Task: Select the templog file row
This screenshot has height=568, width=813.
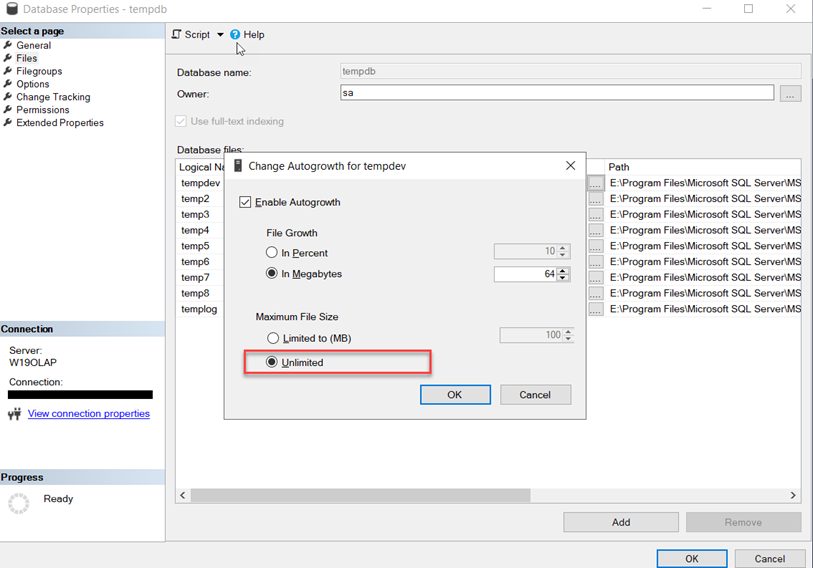Action: (199, 309)
